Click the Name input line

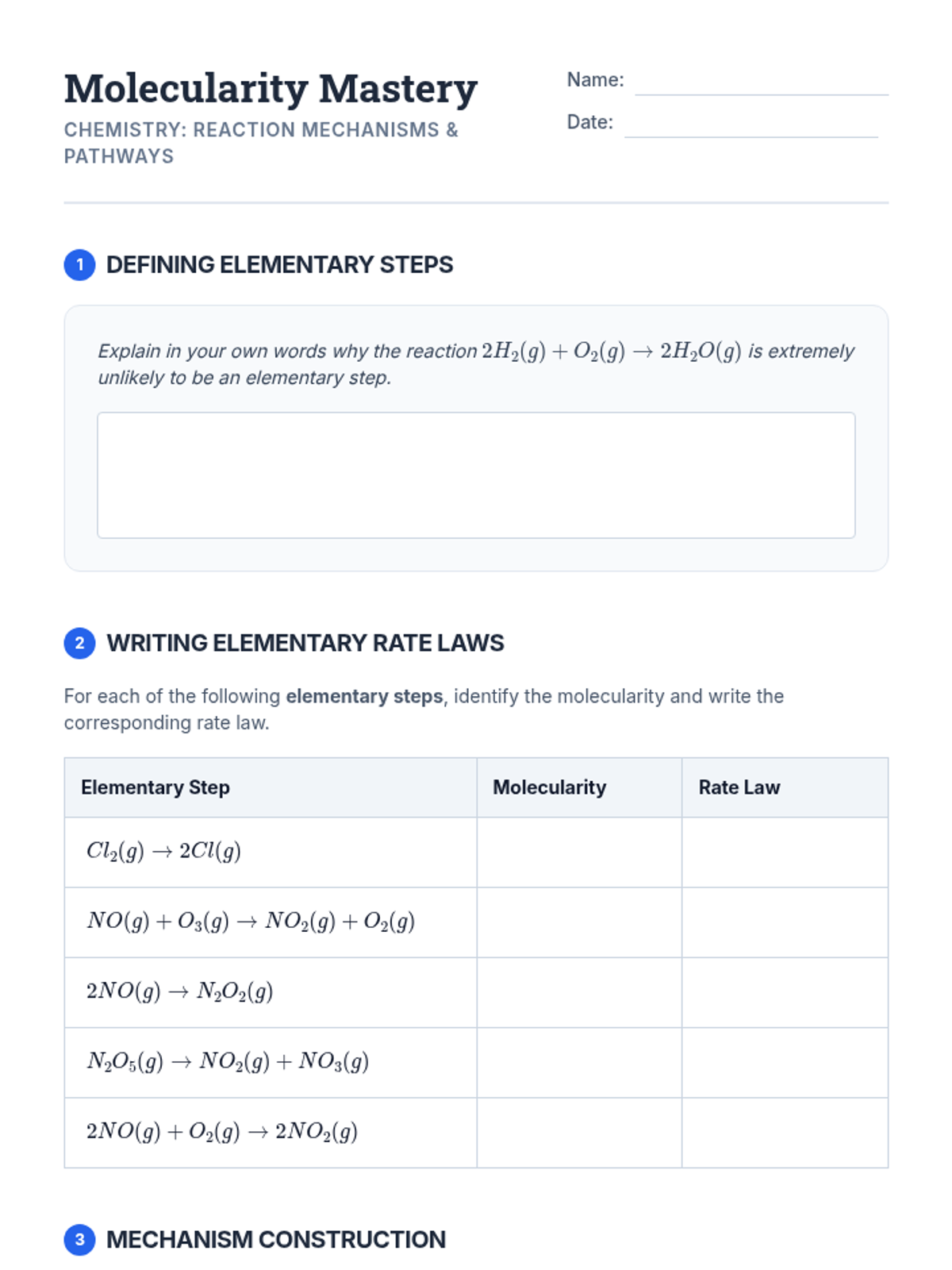[x=762, y=83]
